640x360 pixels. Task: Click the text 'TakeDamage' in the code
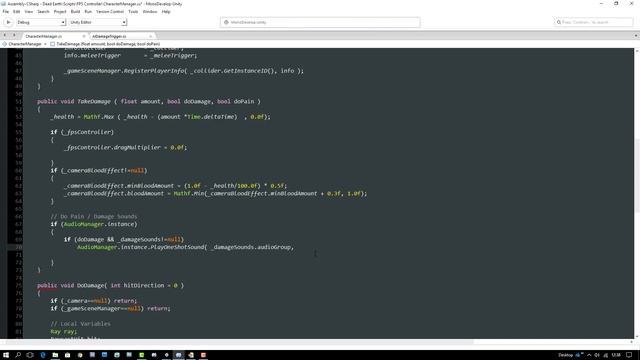[94, 101]
